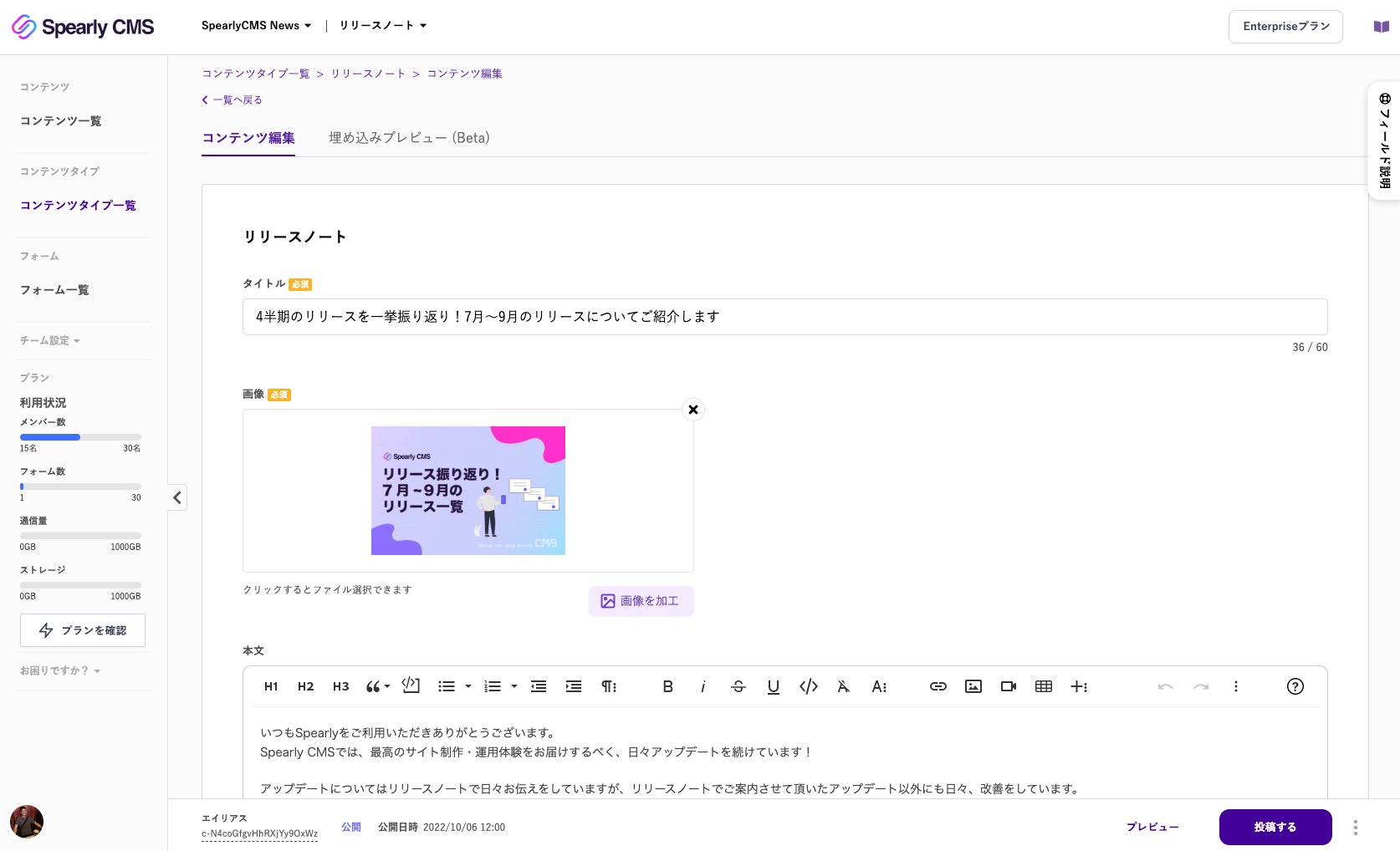
Task: Expand the お困りですか？ help menu
Action: point(60,670)
